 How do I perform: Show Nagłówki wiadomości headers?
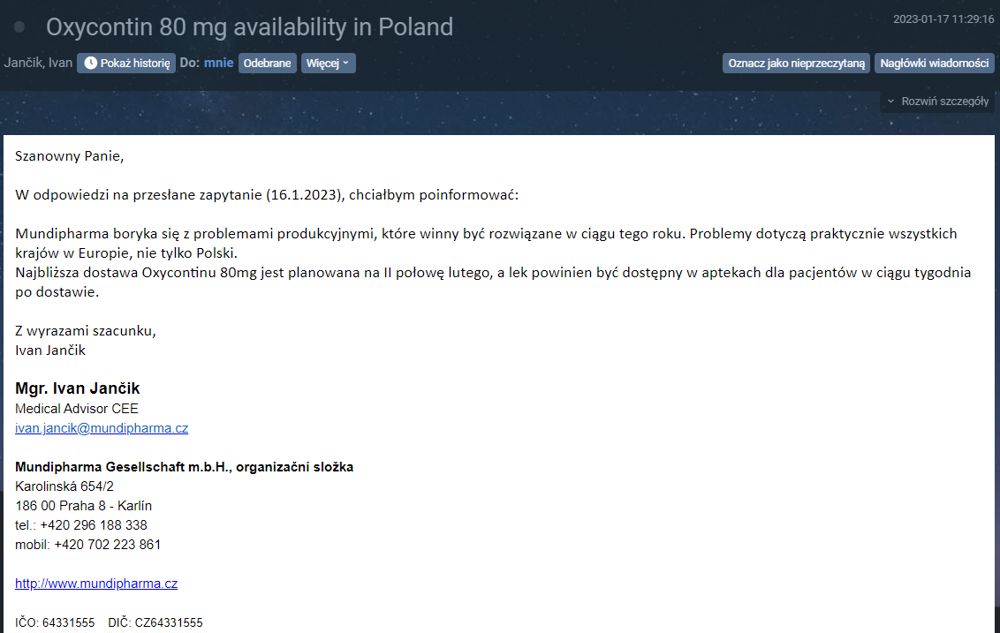click(x=934, y=63)
